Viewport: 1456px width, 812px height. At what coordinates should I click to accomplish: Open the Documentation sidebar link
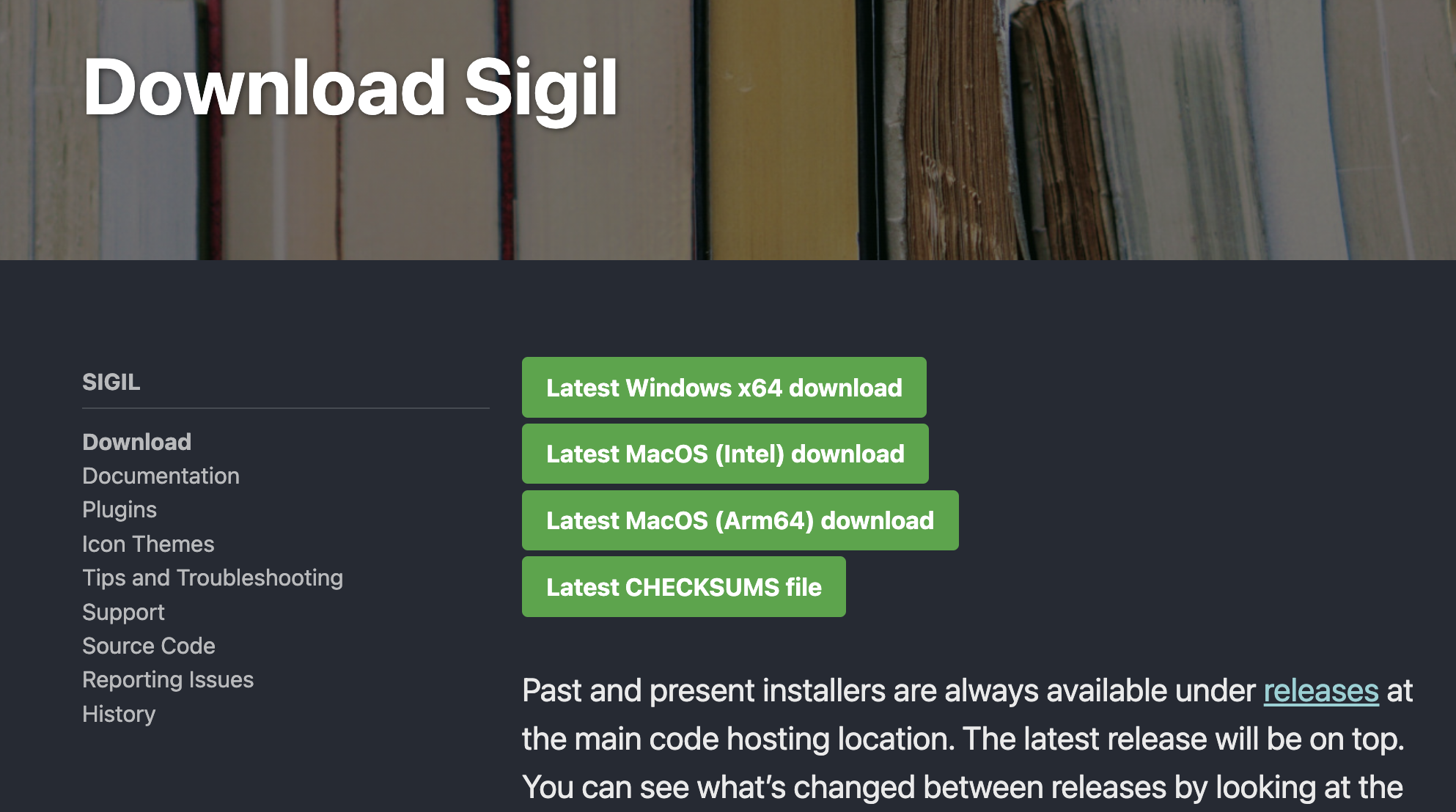pyautogui.click(x=161, y=476)
